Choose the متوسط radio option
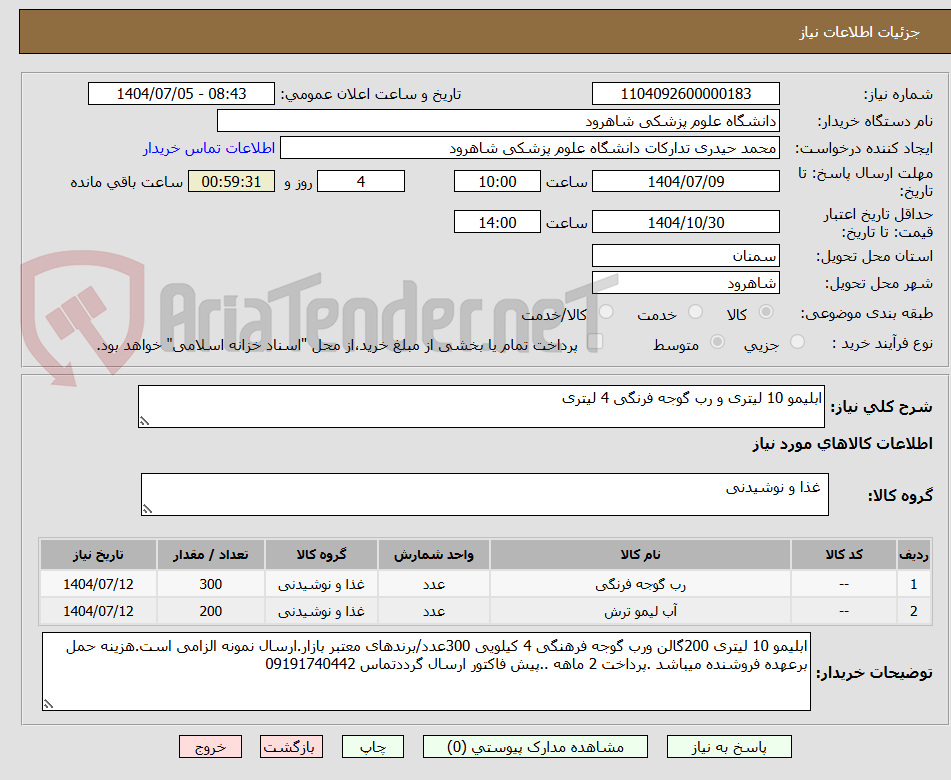Viewport: 951px width, 780px height. pyautogui.click(x=719, y=342)
